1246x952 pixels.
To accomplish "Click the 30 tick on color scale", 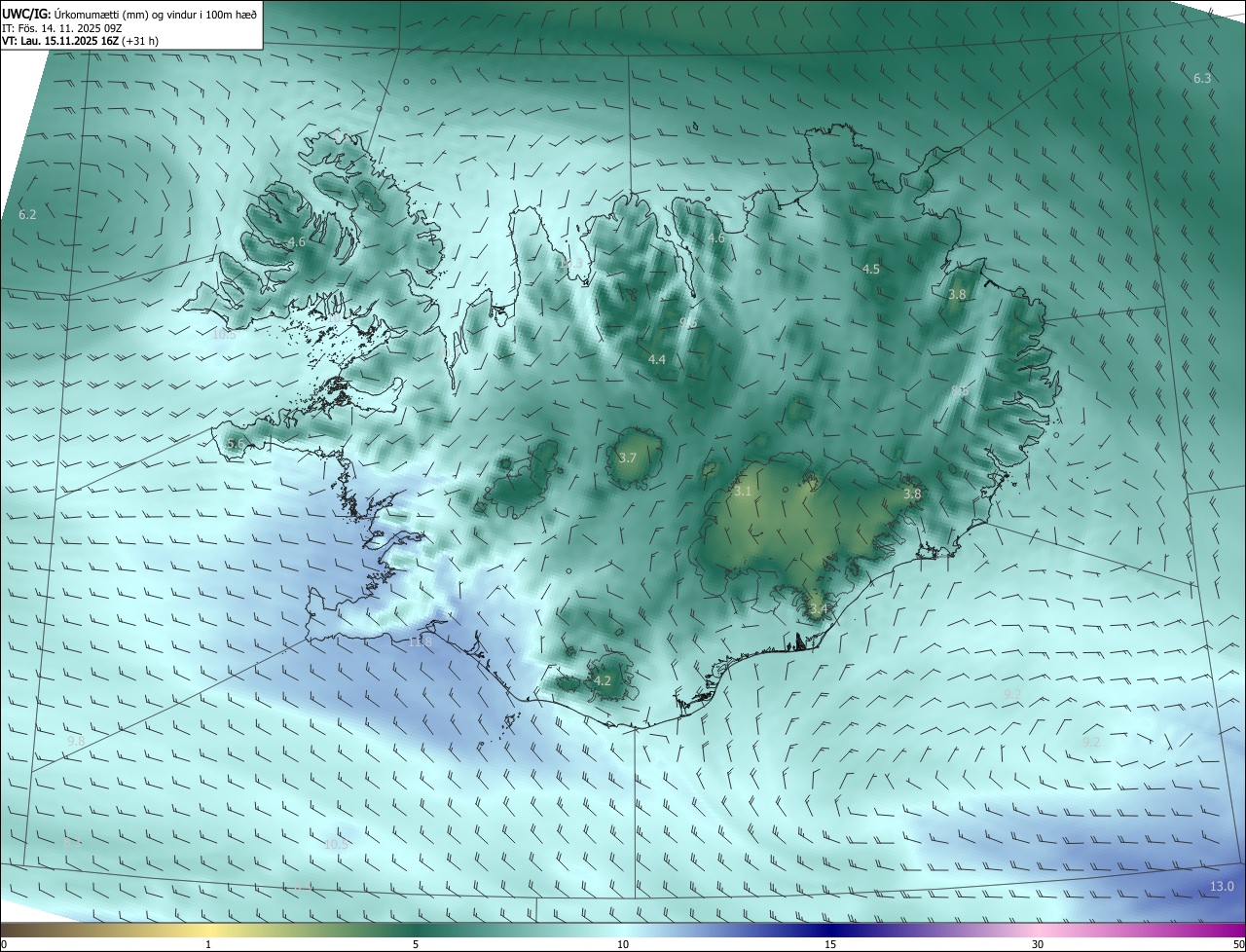I will [x=1038, y=944].
